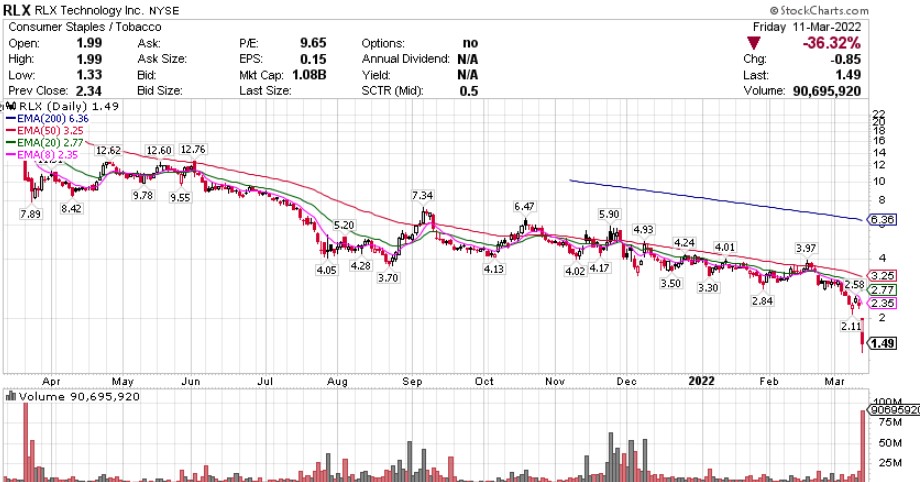
Task: Click the Open value 1.99
Action: [89, 43]
